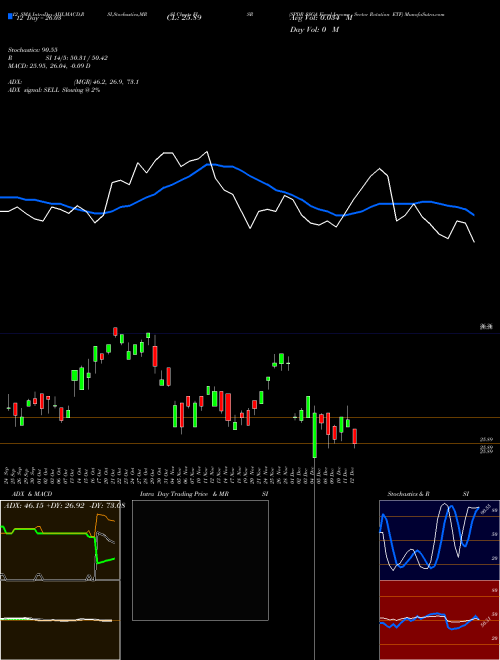Click the tall green candle on 04 Dec

tap(314, 436)
